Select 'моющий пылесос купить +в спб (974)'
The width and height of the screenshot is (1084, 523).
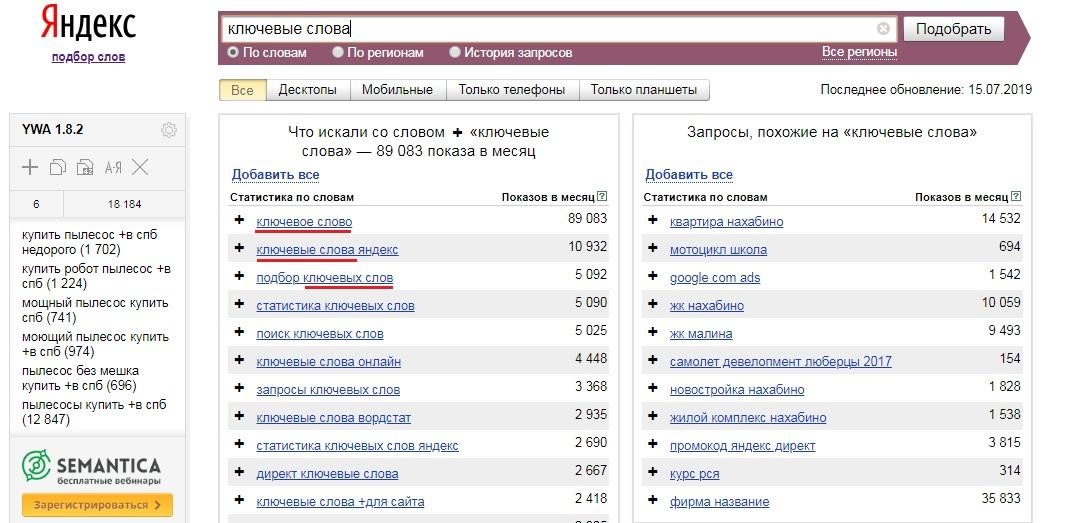click(95, 344)
